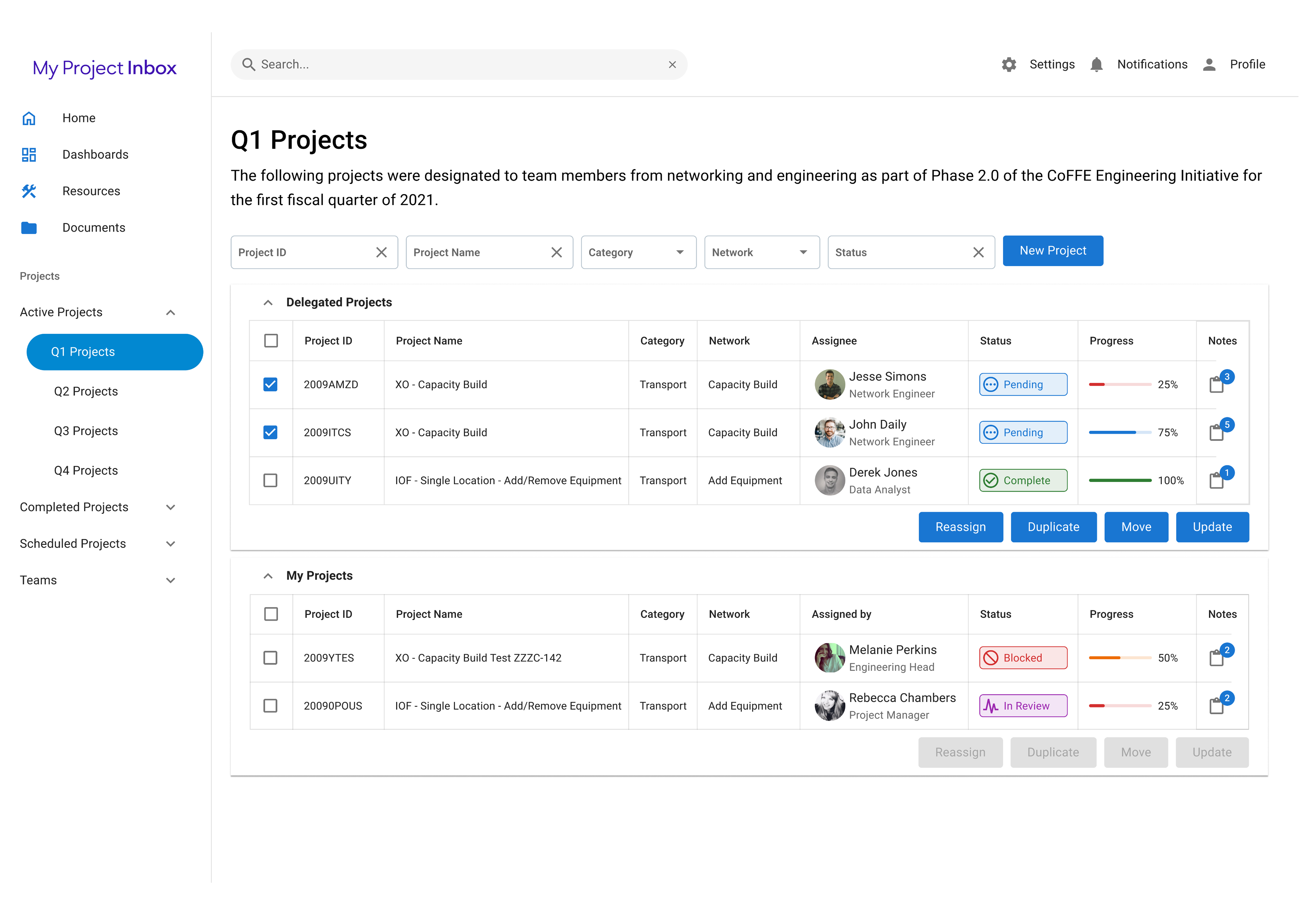
Task: Open the Notifications bell icon
Action: coord(1096,65)
